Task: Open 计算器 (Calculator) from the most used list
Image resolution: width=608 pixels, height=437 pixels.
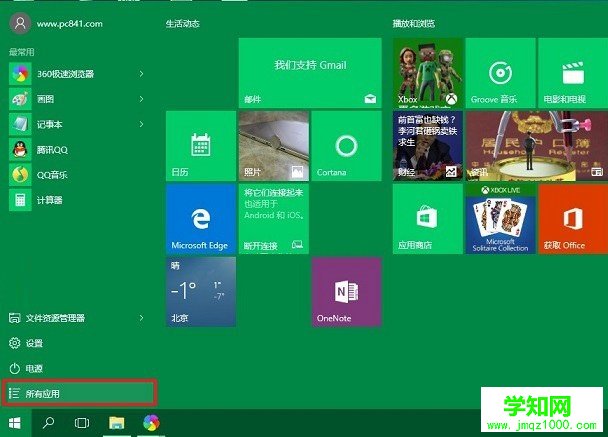Action: [76, 200]
